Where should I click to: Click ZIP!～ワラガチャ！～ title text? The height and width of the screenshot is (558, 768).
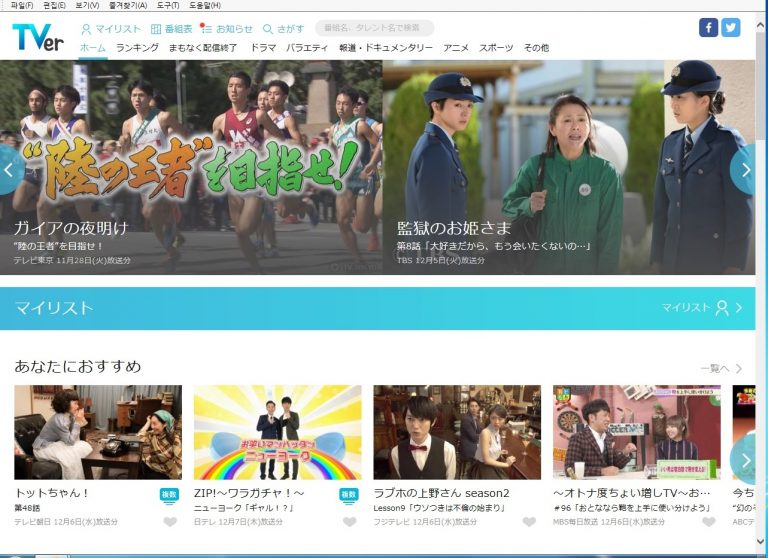point(249,493)
